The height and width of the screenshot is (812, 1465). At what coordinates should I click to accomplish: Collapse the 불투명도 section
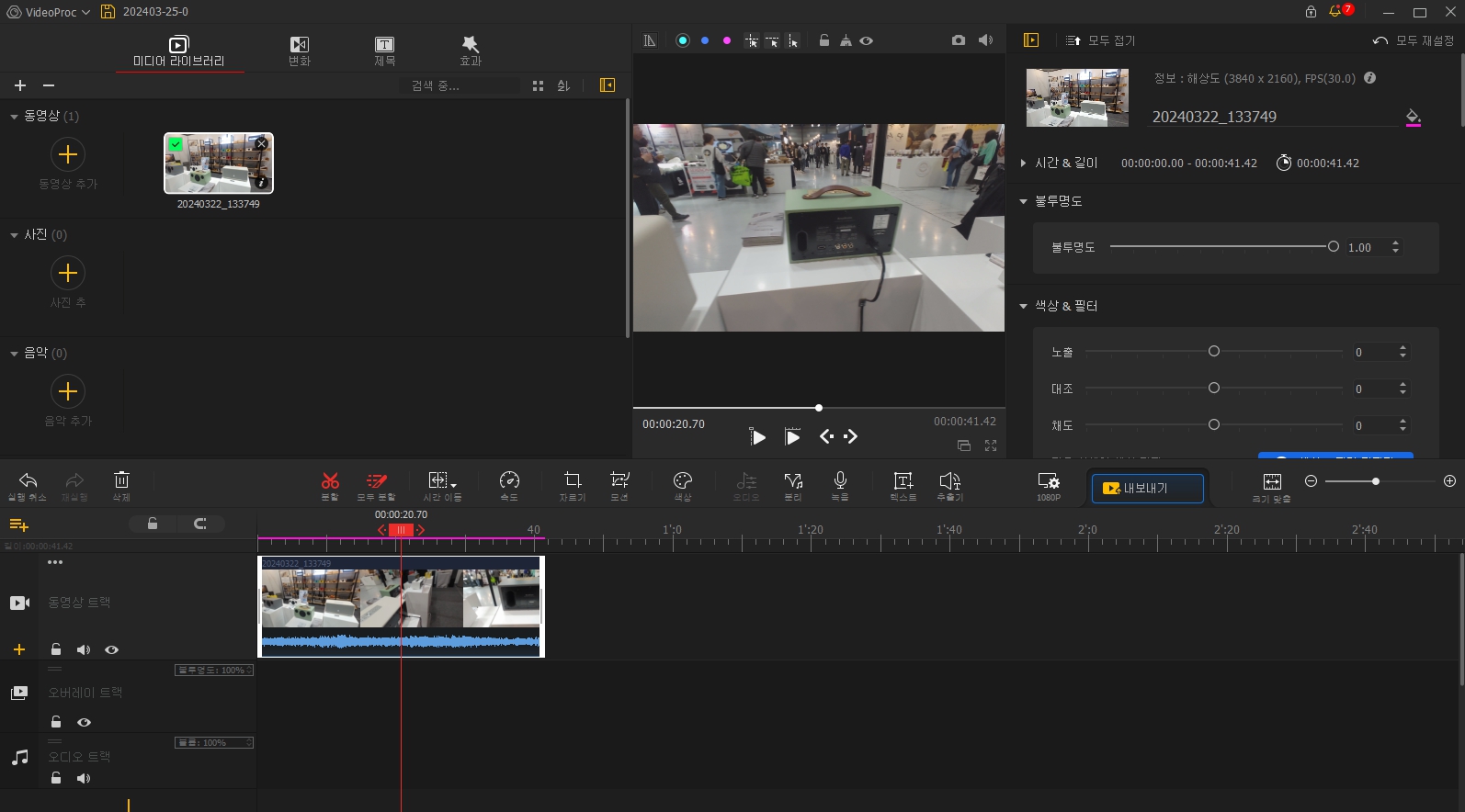pos(1023,201)
